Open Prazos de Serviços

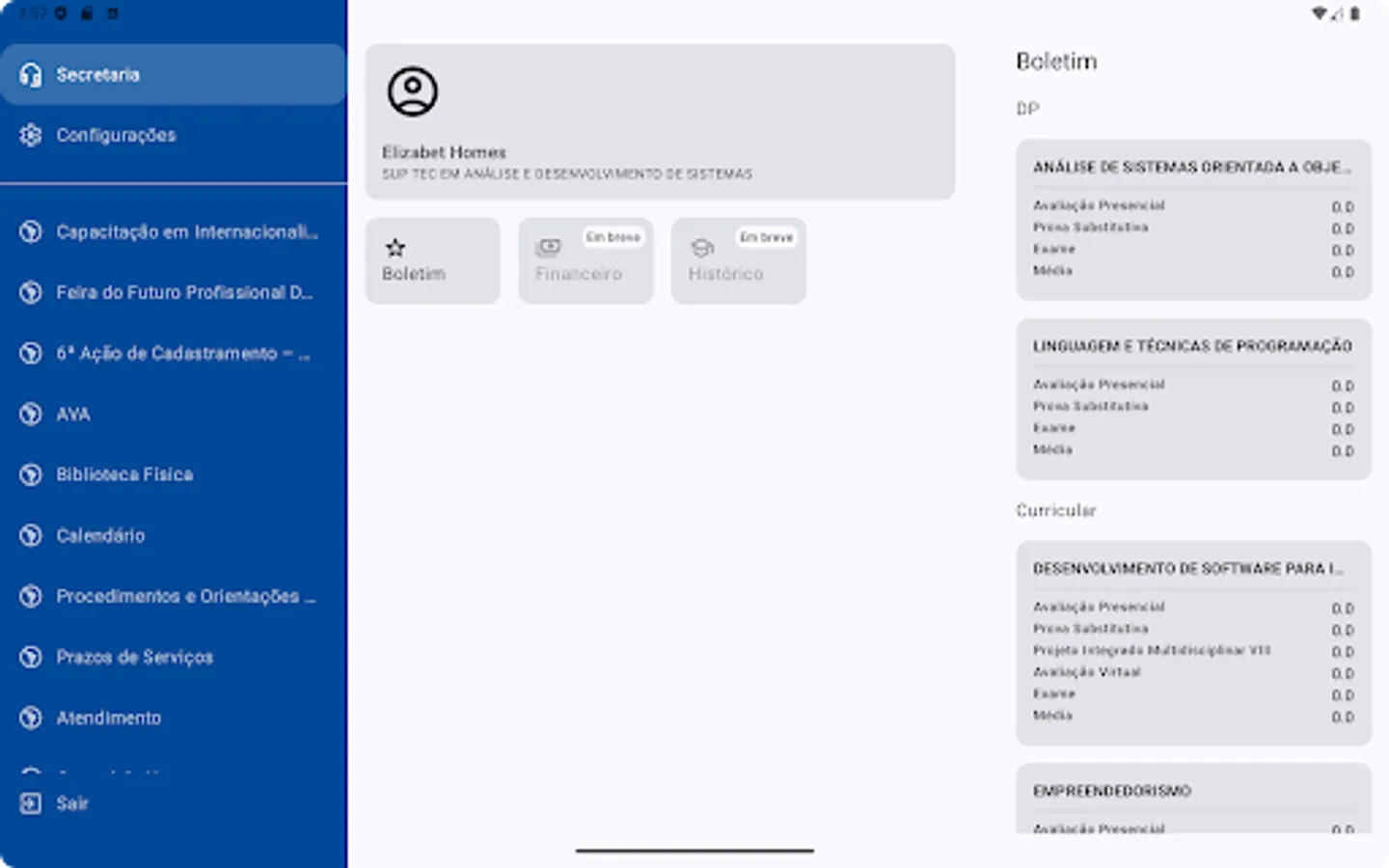135,657
